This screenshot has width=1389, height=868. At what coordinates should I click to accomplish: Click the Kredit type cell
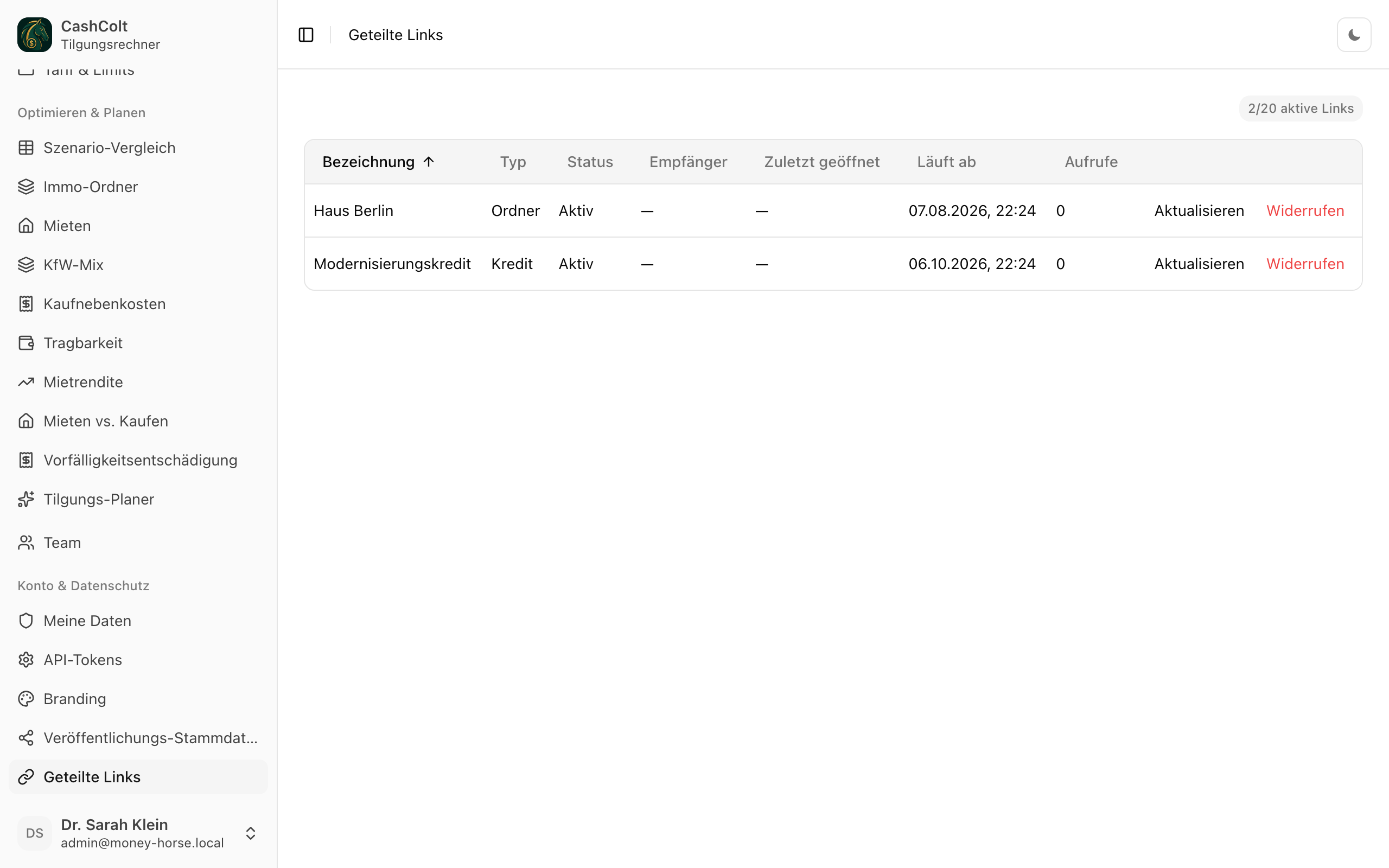pyautogui.click(x=512, y=264)
